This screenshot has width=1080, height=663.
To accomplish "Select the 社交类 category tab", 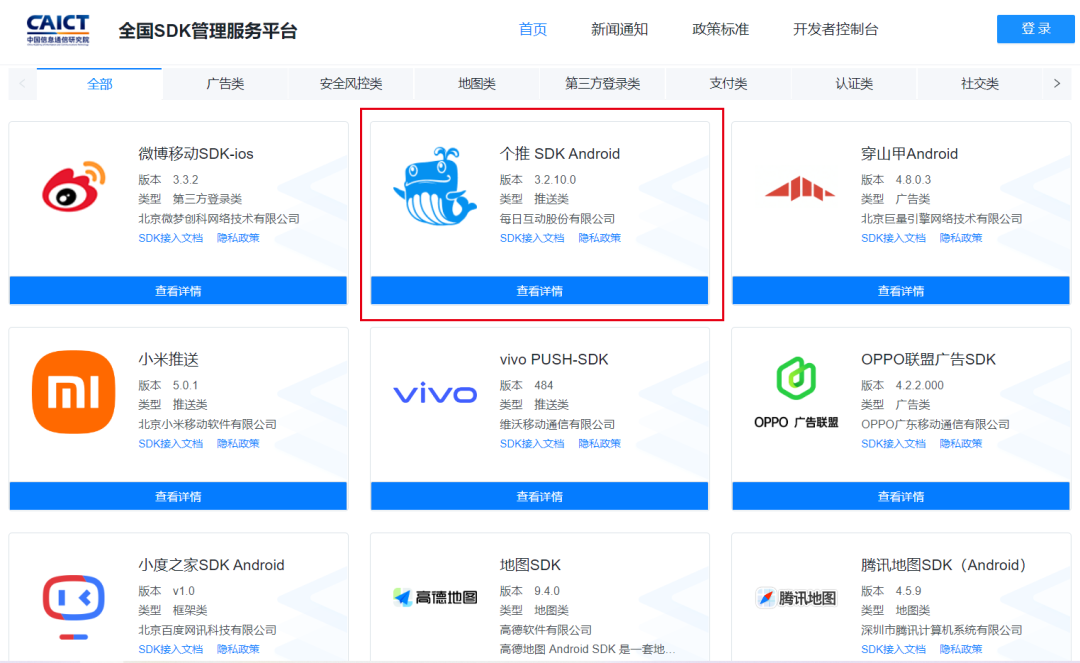I will 979,84.
